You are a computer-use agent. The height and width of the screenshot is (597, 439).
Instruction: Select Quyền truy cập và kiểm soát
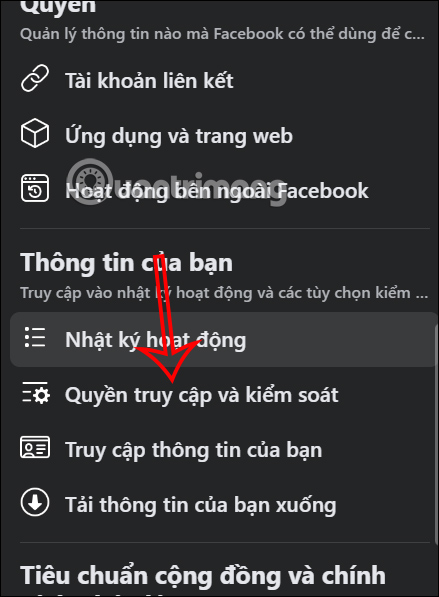(x=201, y=395)
